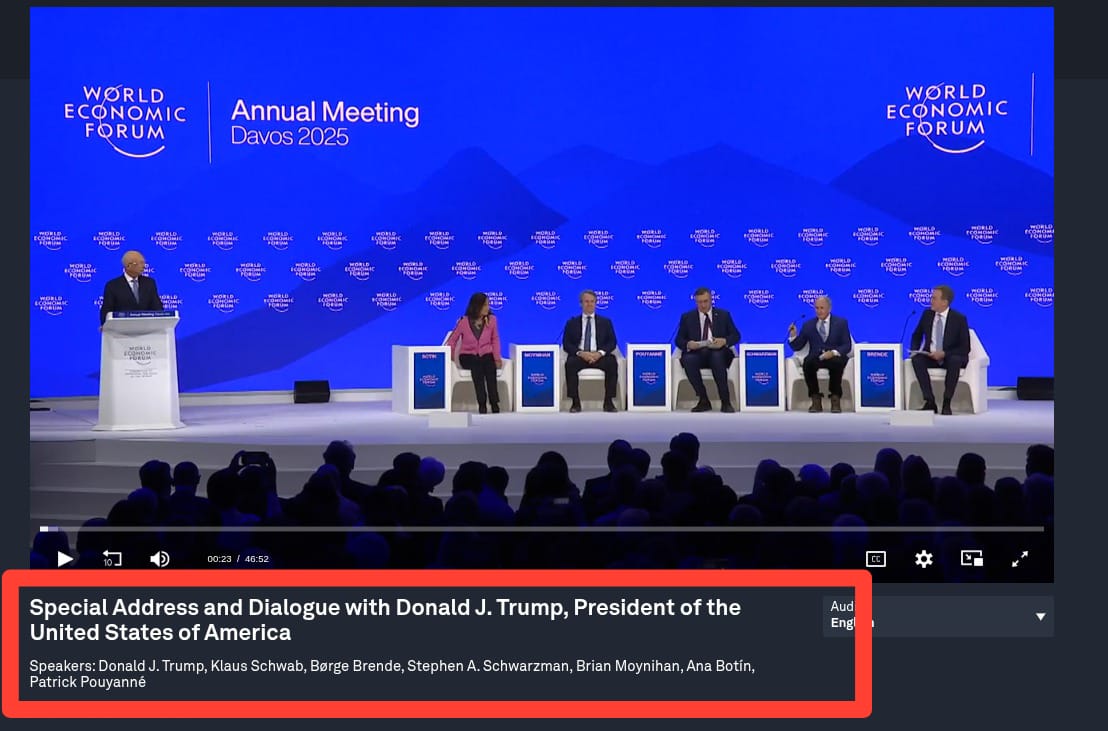Screen dimensions: 1108x731
Task: Click the Special Address video title
Action: point(385,620)
